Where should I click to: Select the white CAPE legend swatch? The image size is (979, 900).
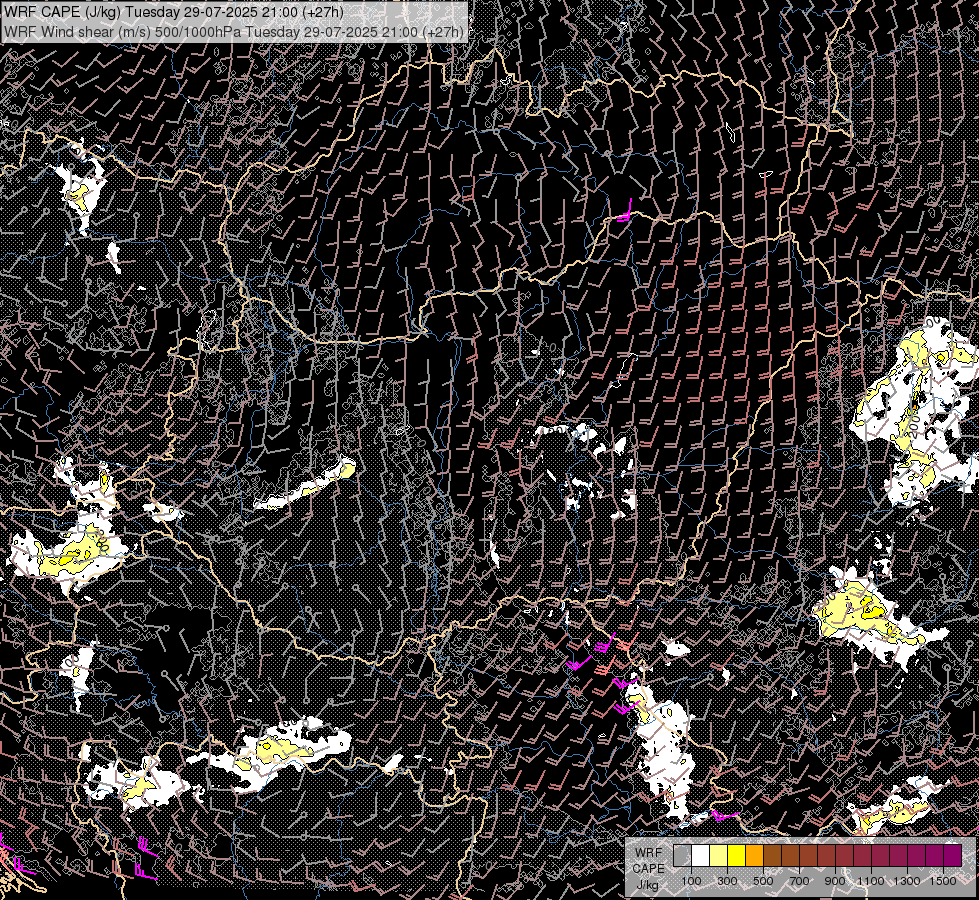point(700,855)
